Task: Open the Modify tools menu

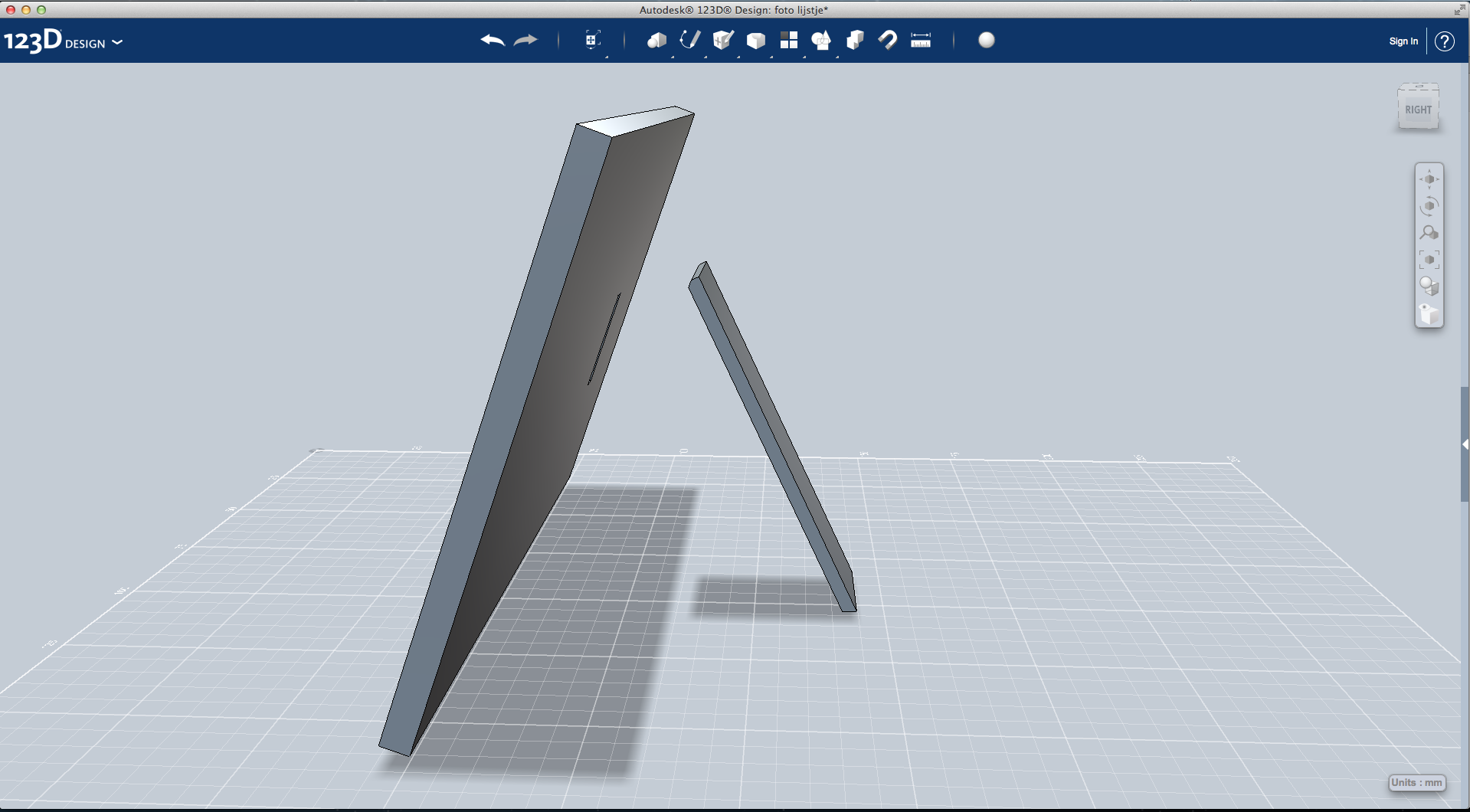Action: click(x=755, y=40)
